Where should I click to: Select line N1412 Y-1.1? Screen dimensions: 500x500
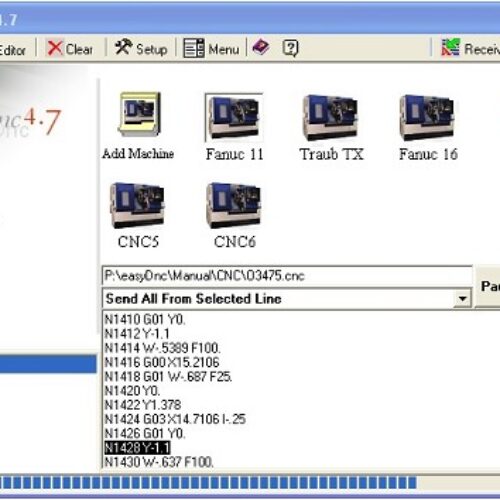pos(137,334)
